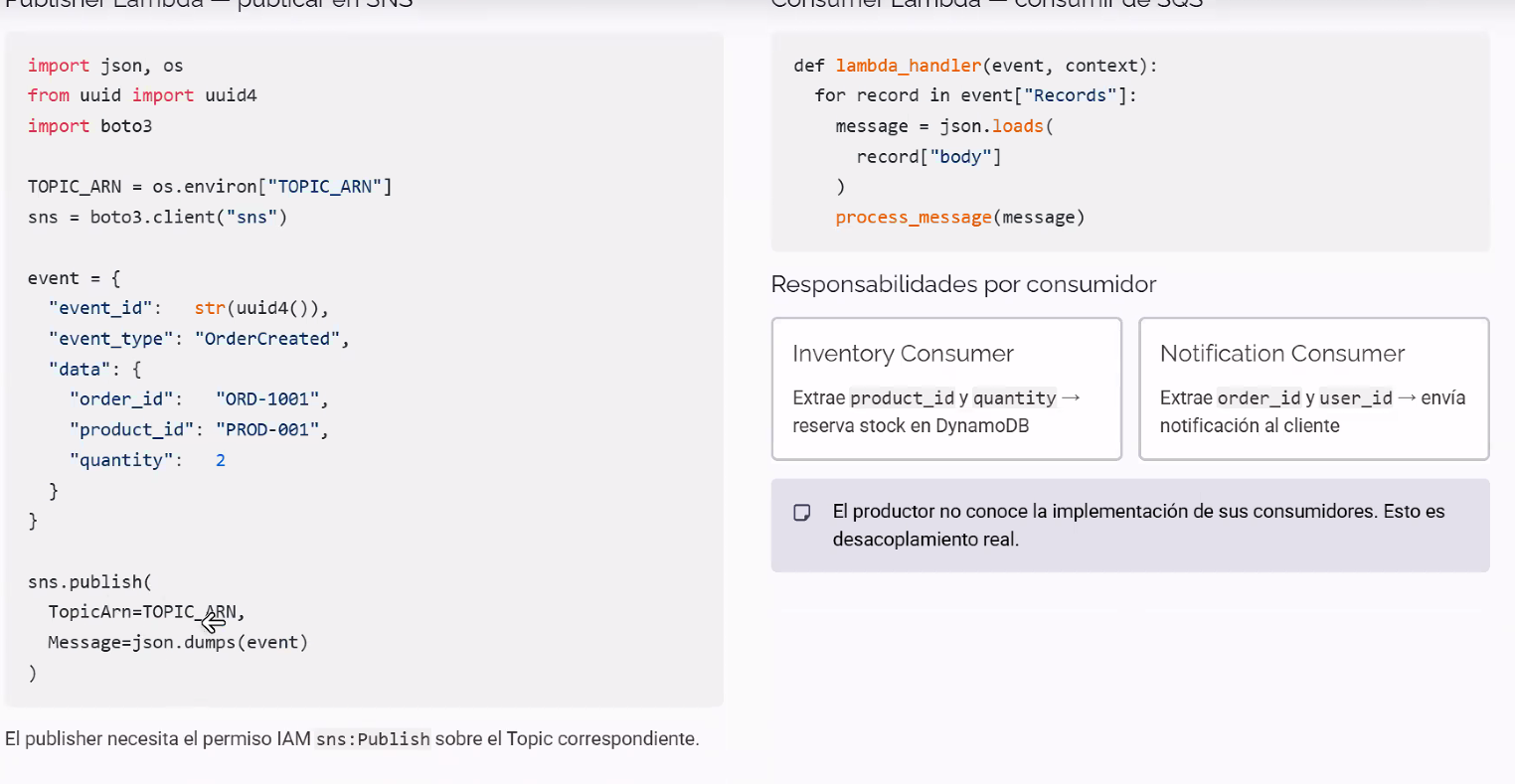Click the "ORD-1001" order id value
Image resolution: width=1515 pixels, height=784 pixels.
[x=267, y=399]
